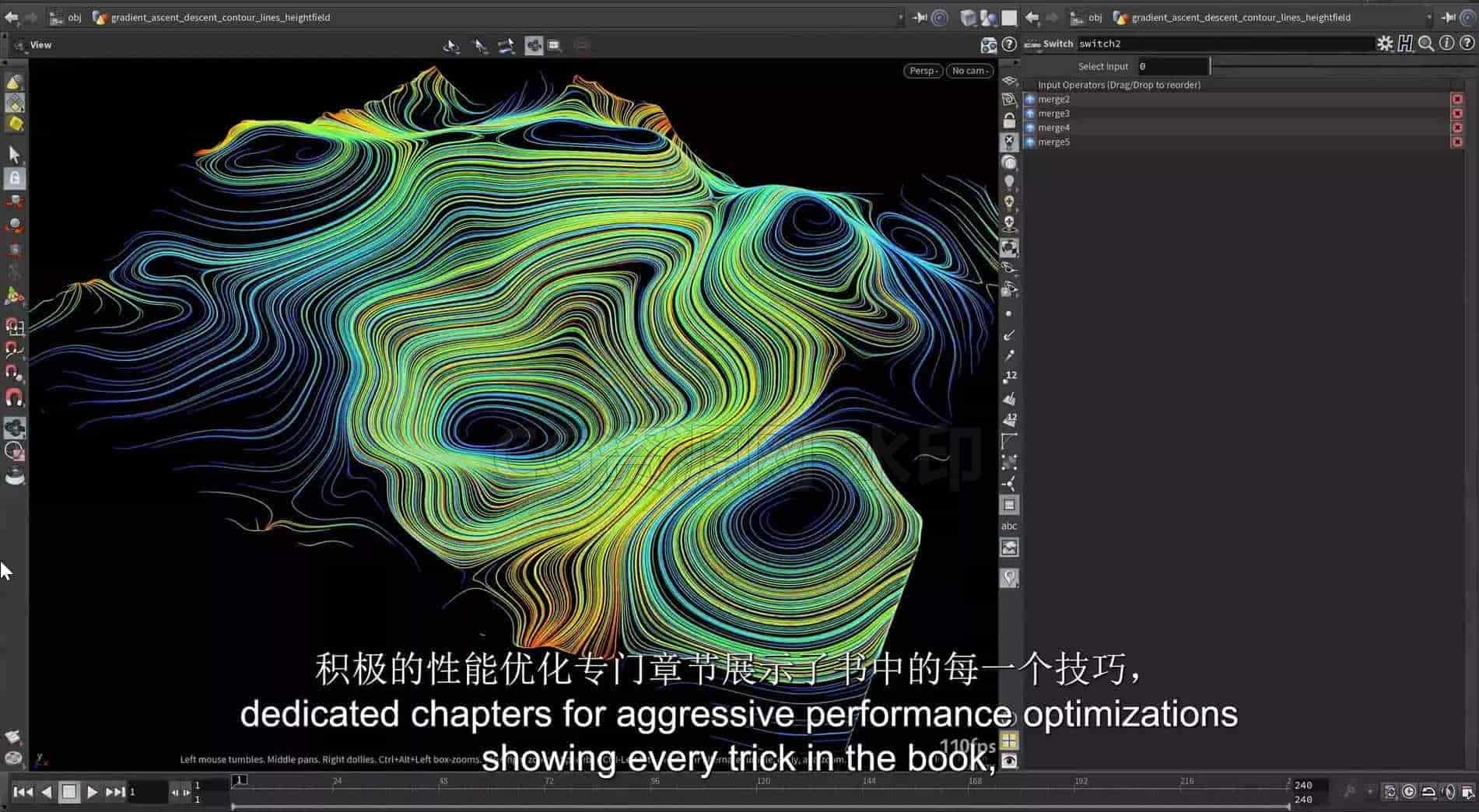Open right pane node path dropdown
The image size is (1479, 812).
point(1429,17)
